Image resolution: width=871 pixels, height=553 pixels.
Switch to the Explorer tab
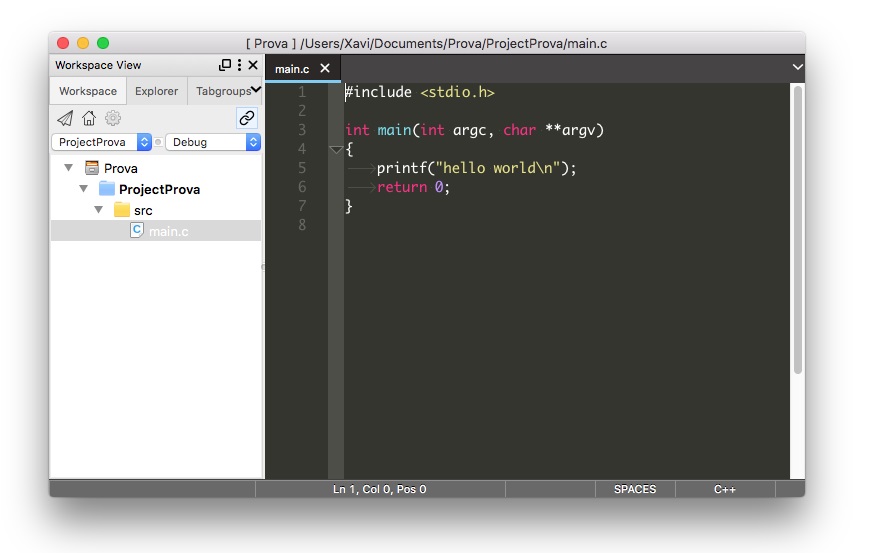point(156,91)
